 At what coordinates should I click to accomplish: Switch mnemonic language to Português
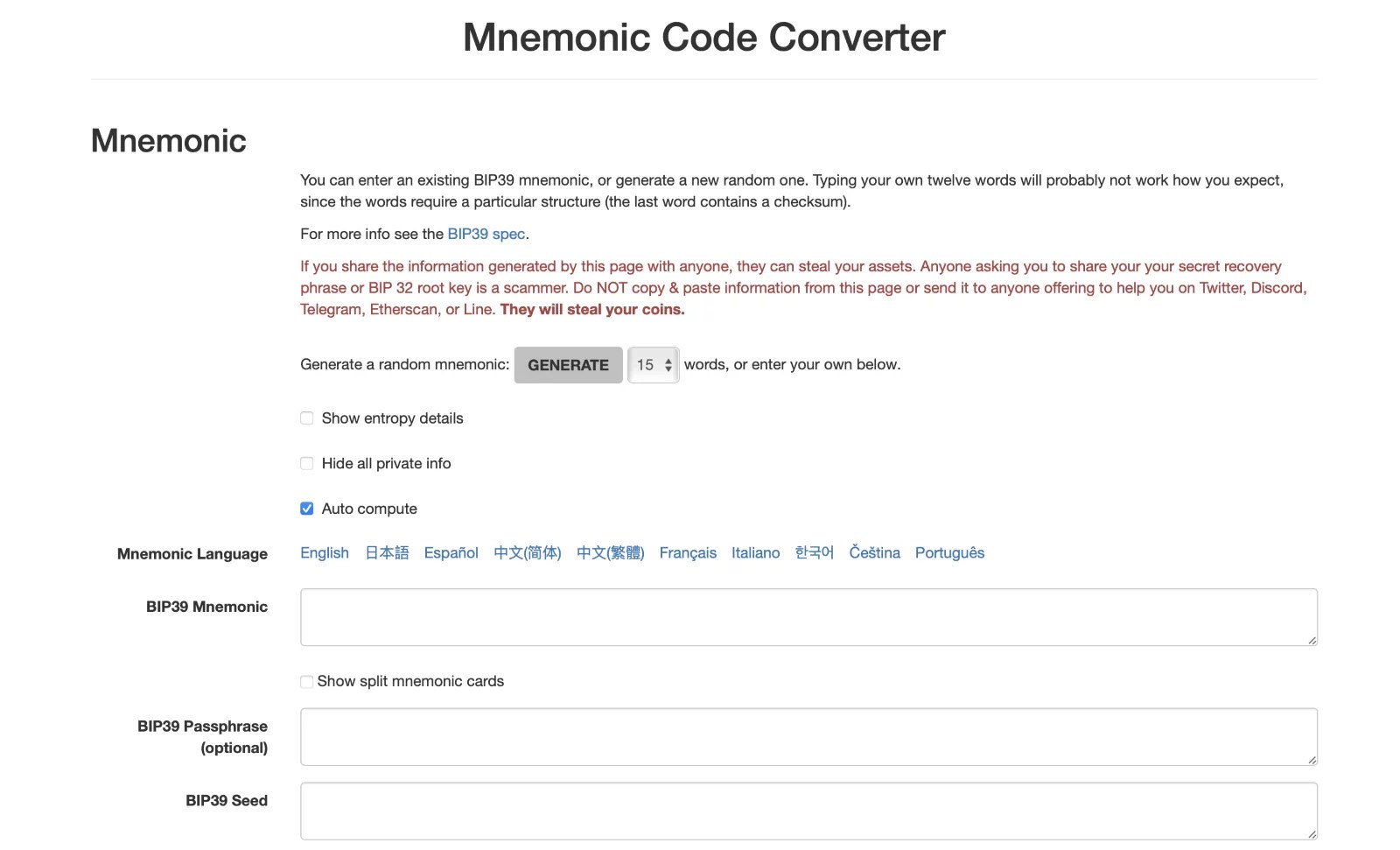point(949,552)
